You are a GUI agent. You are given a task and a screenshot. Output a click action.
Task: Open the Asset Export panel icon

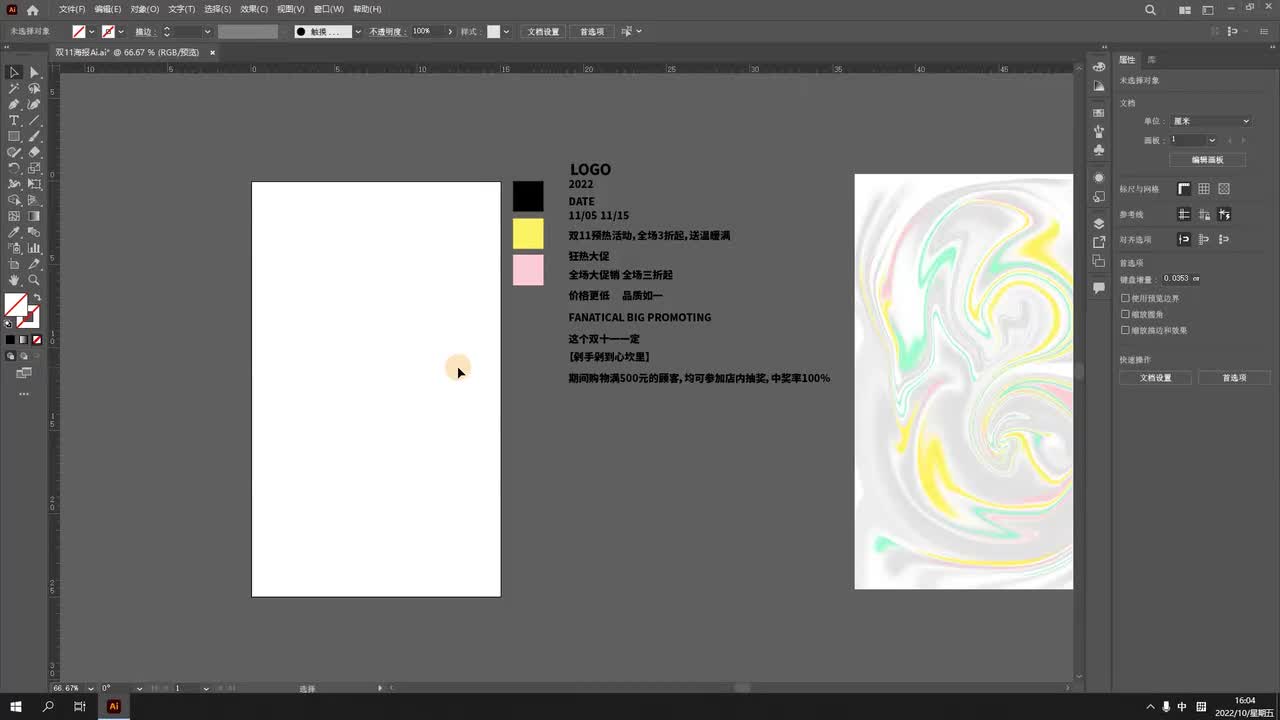1099,242
